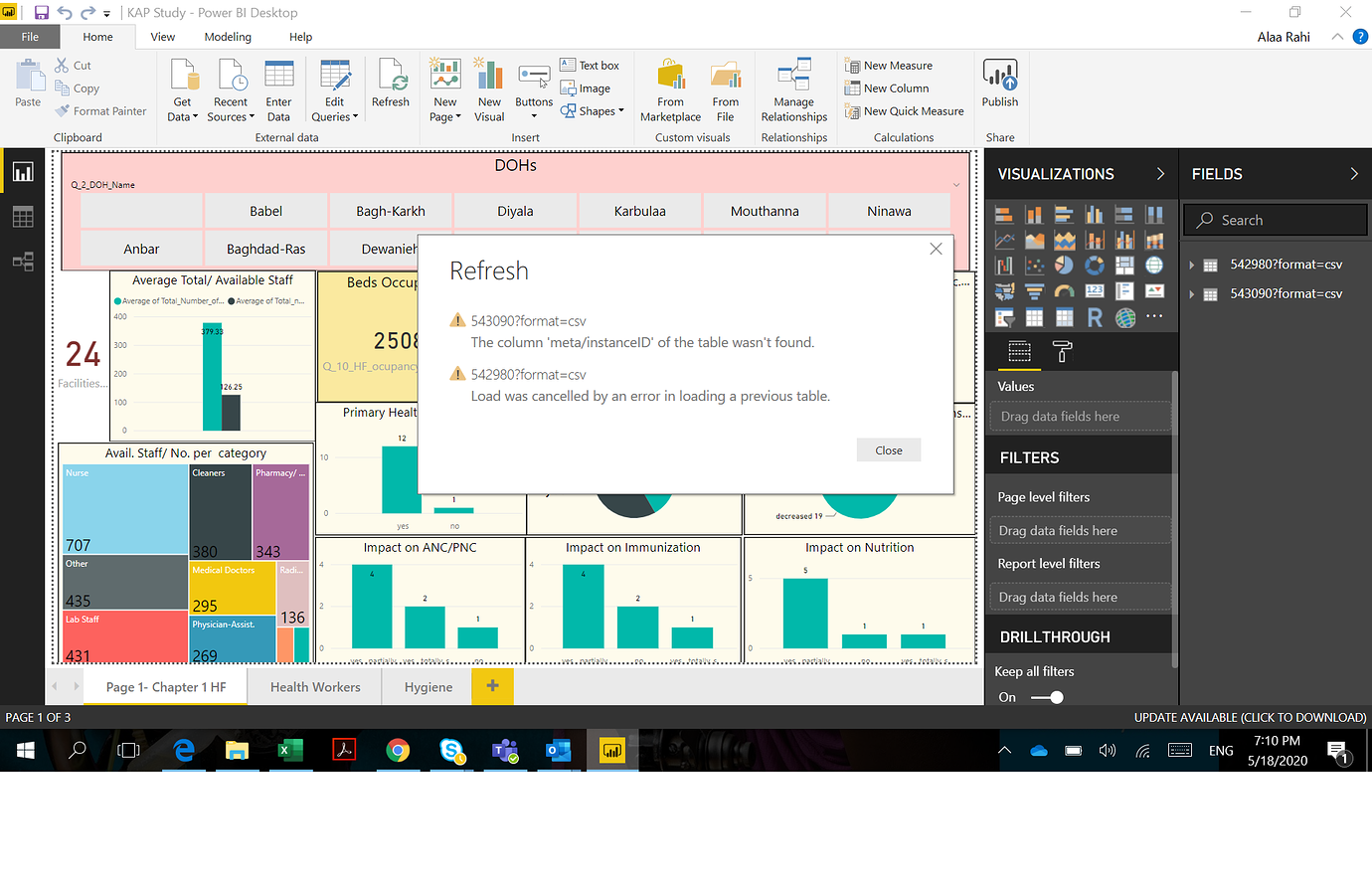Open Outlook from the taskbar
Viewport: 1372px width, 895px height.
click(559, 750)
